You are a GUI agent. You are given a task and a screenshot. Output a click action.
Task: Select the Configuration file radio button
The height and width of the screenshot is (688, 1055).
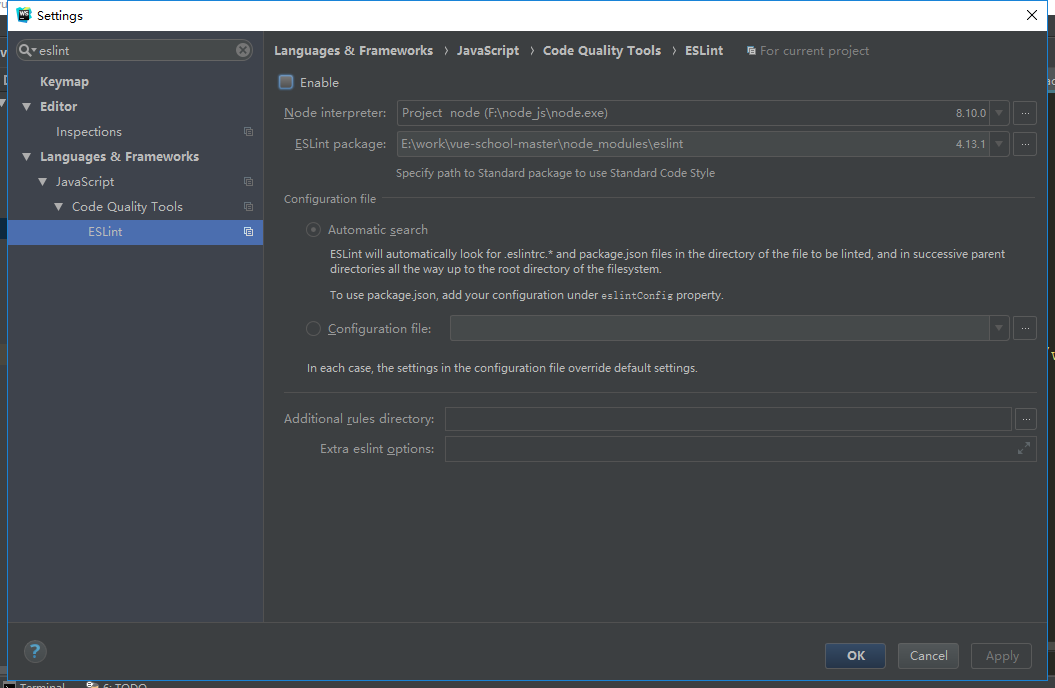[313, 329]
